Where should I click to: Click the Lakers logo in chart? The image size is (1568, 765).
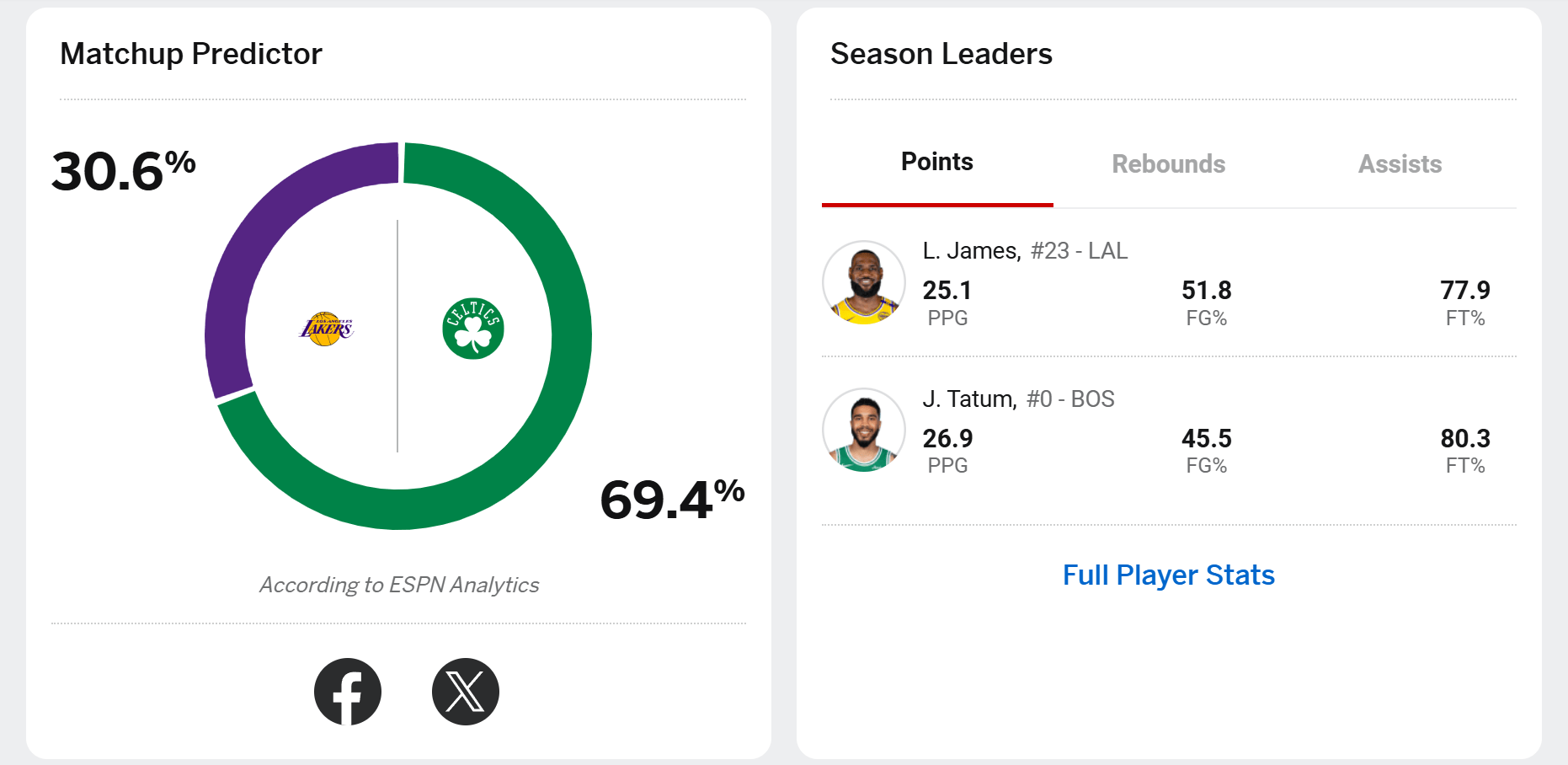[x=327, y=329]
